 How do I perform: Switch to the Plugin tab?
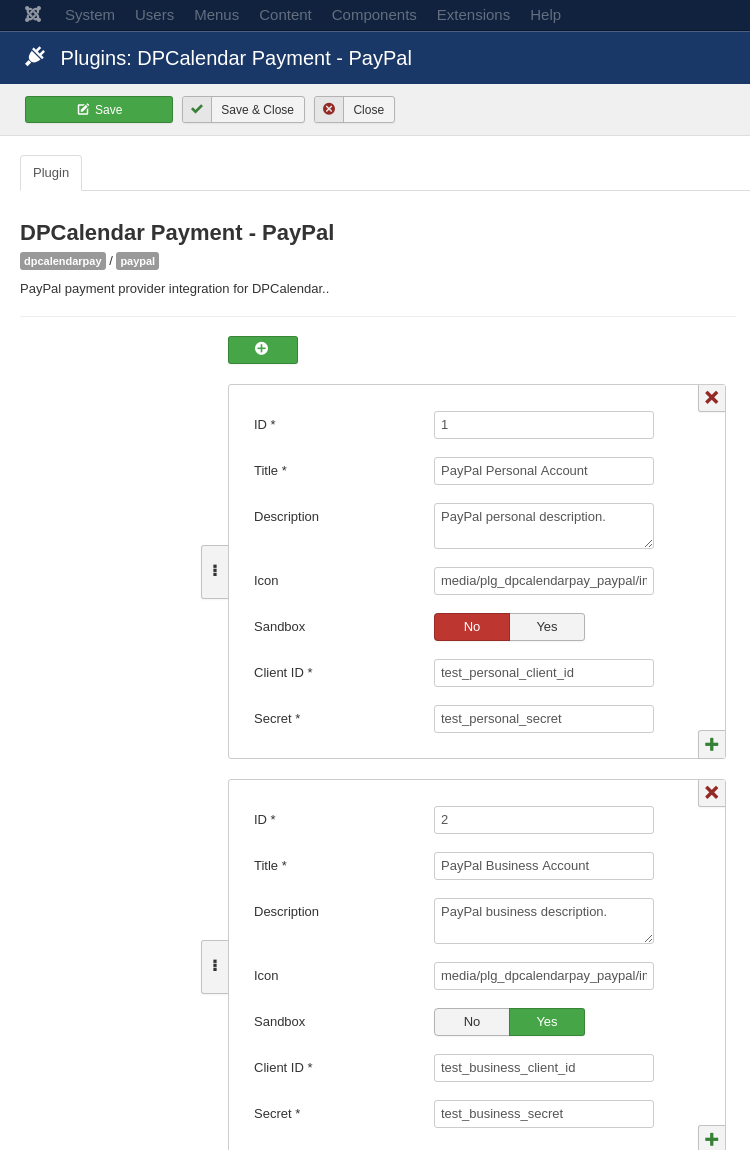pos(51,173)
